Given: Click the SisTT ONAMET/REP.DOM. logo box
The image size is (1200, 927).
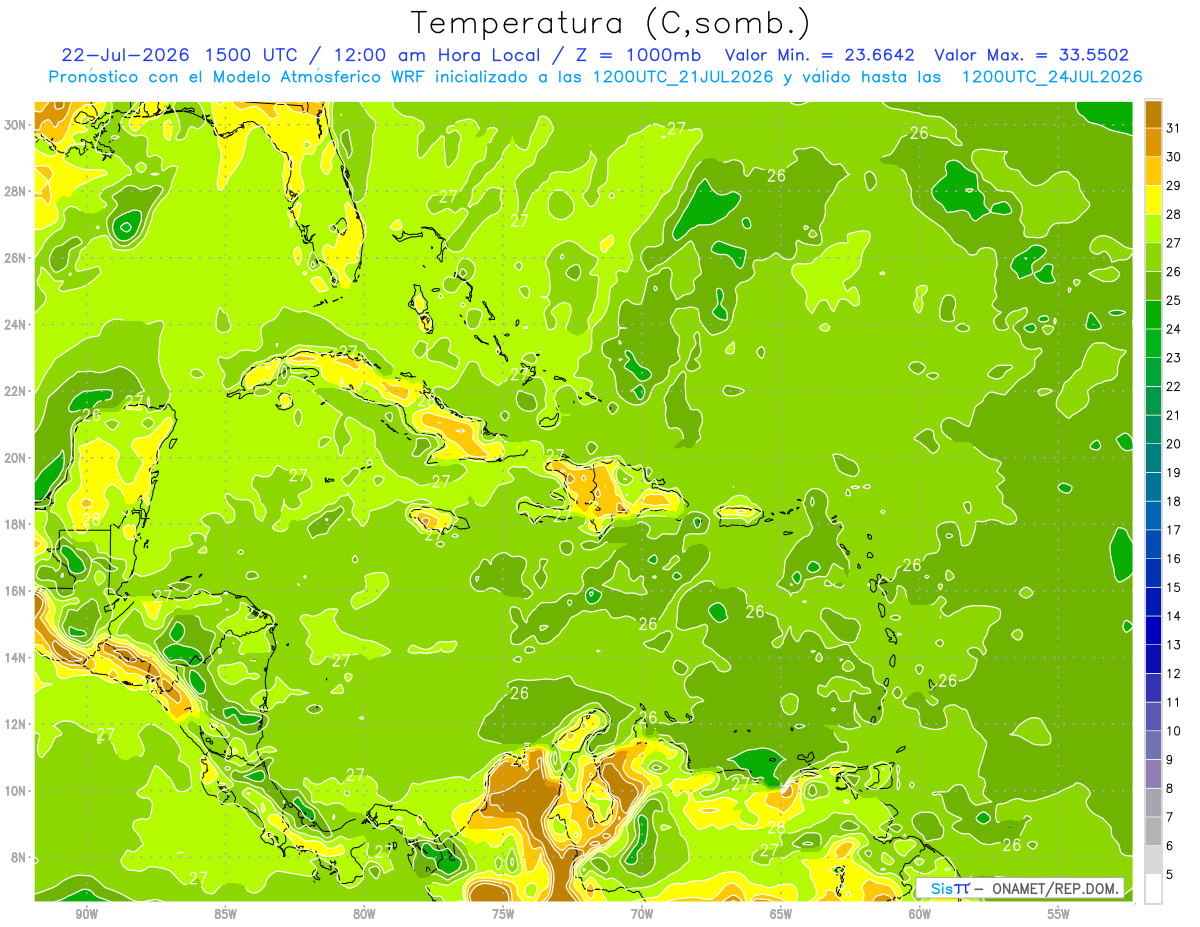Looking at the screenshot, I should point(1020,888).
